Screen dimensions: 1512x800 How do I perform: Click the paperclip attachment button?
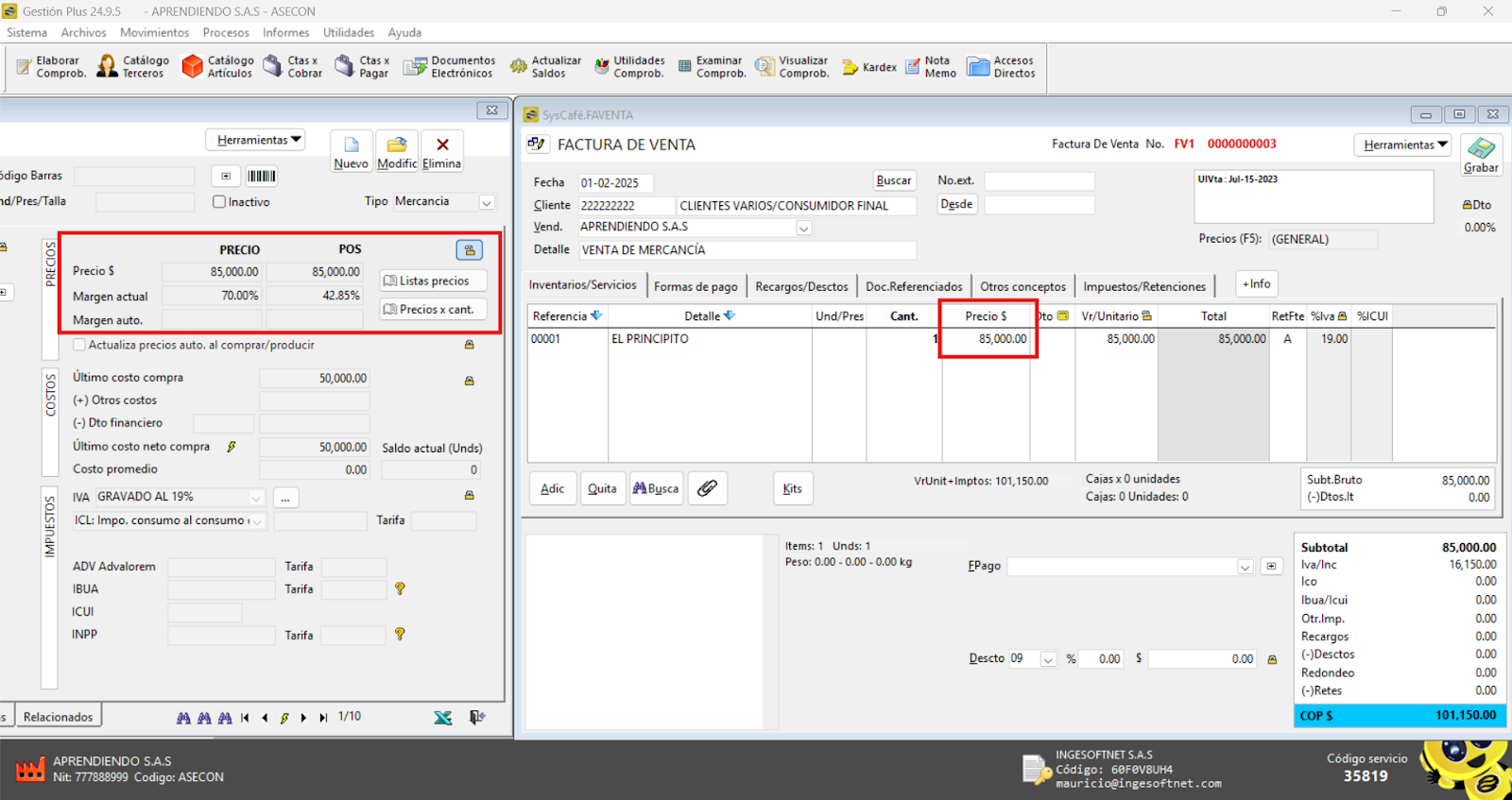(x=707, y=488)
